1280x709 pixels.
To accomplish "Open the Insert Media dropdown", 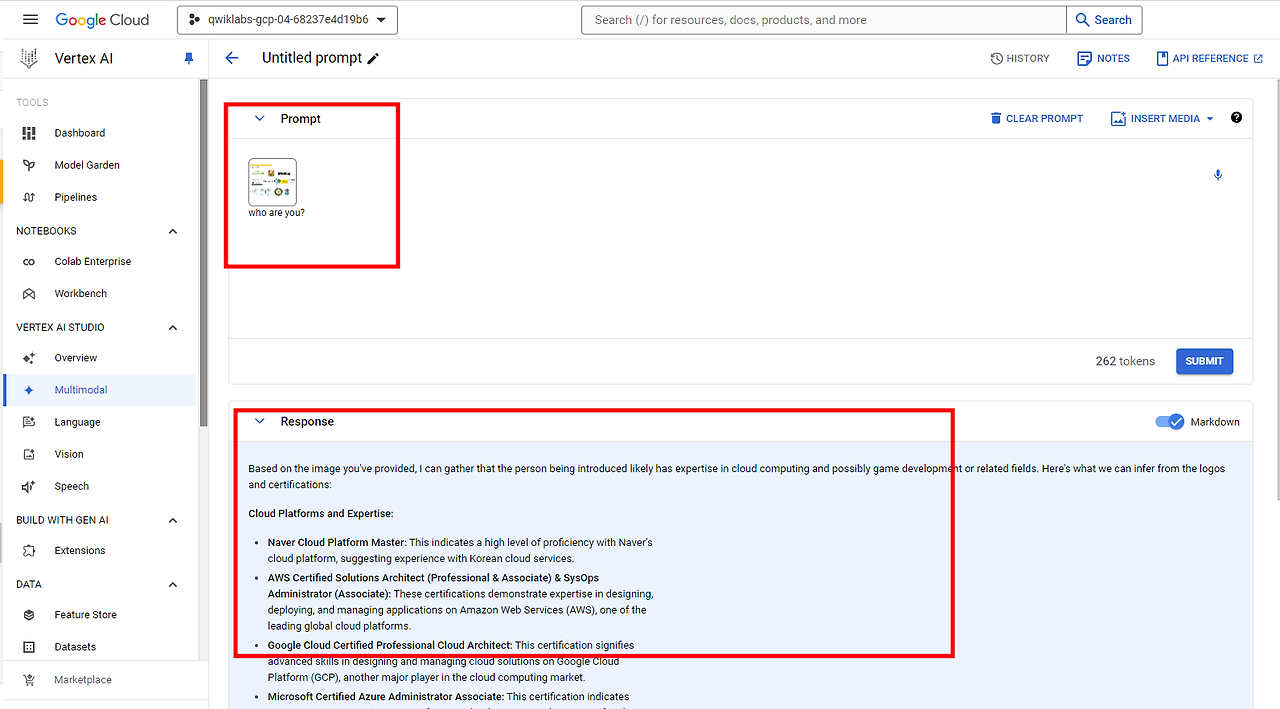I will coord(1162,118).
